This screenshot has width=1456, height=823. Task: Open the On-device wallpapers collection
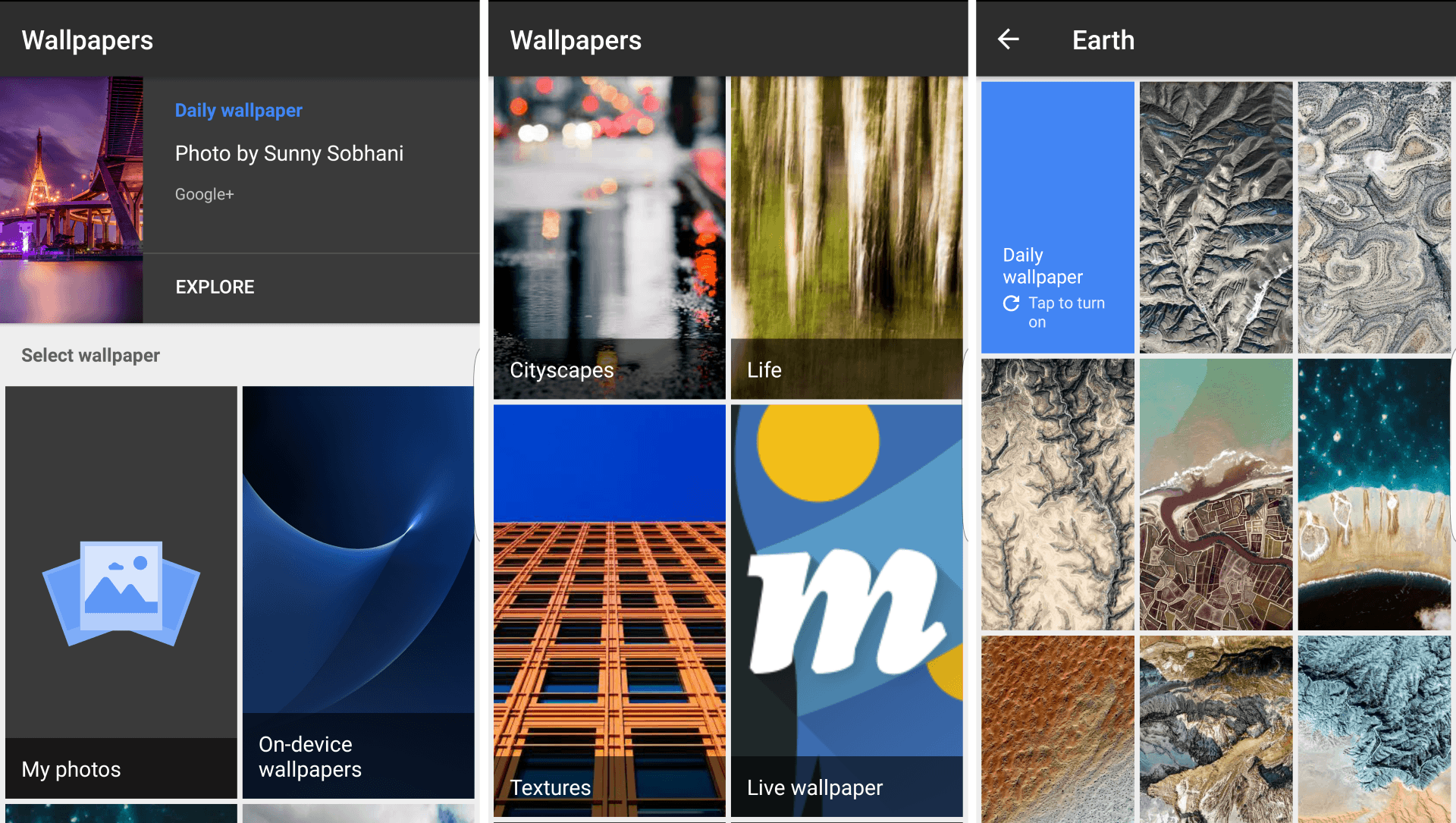(358, 592)
